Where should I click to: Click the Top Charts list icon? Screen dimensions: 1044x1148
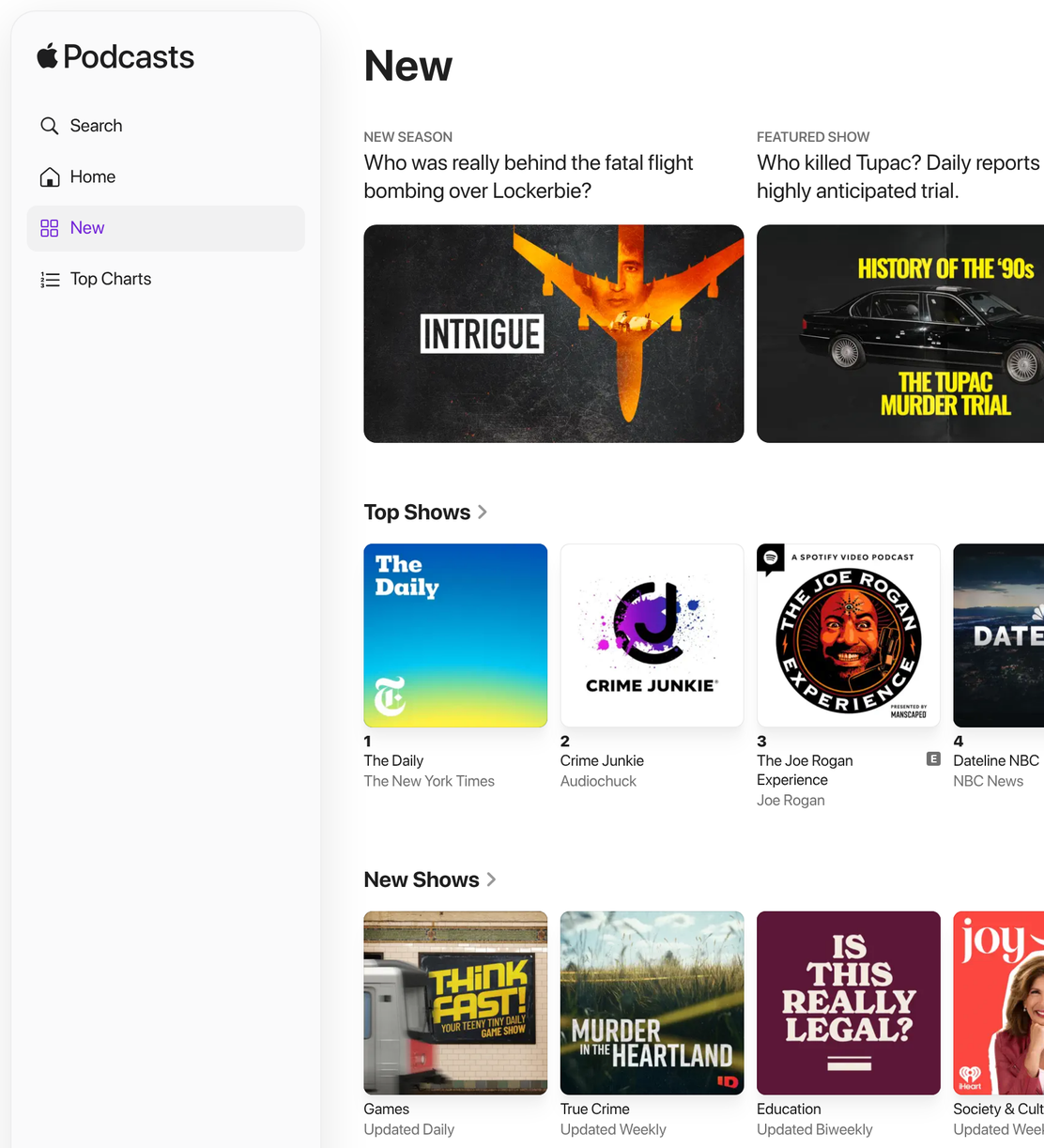(x=50, y=279)
